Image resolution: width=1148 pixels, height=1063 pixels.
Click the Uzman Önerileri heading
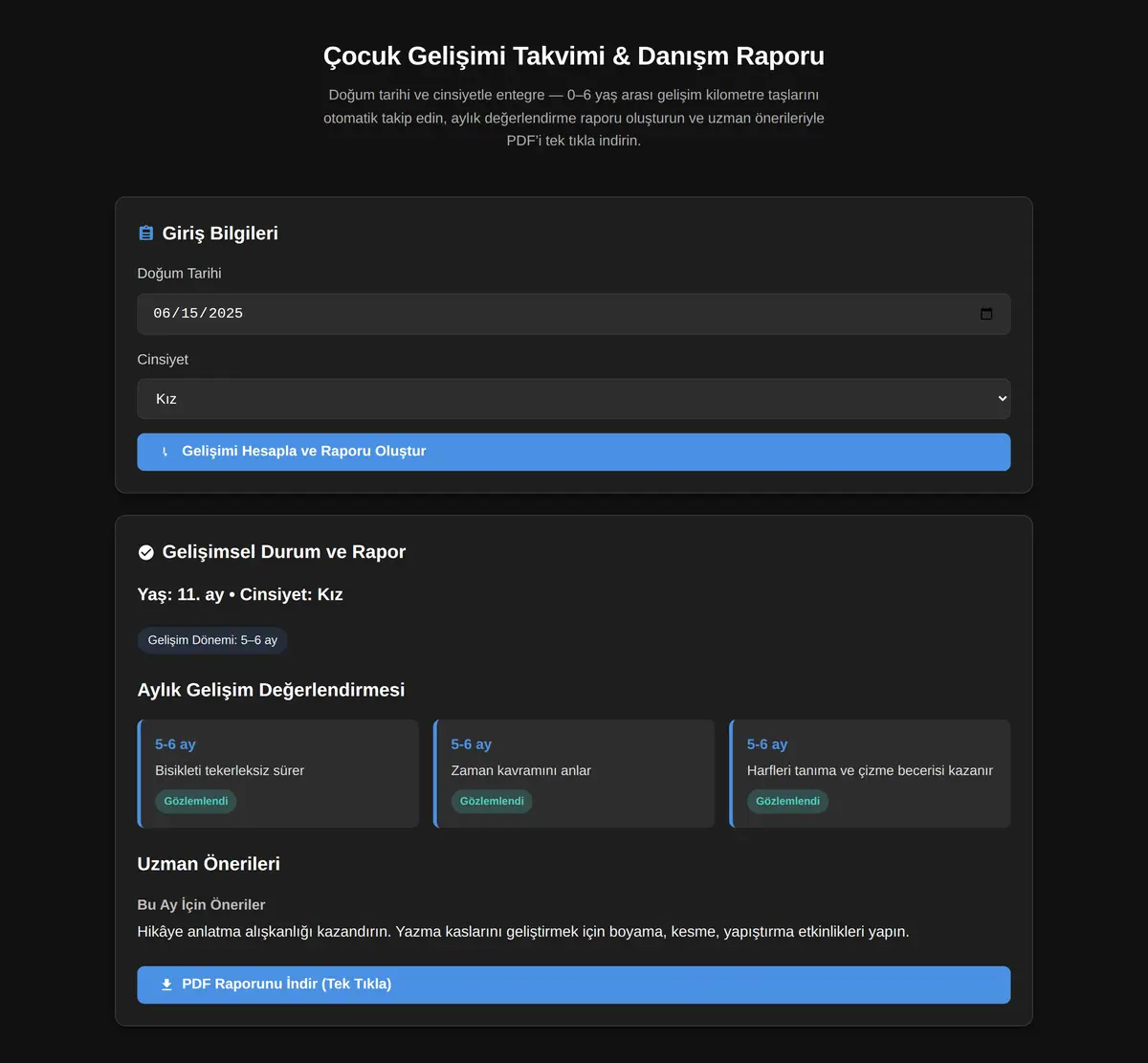coord(209,864)
